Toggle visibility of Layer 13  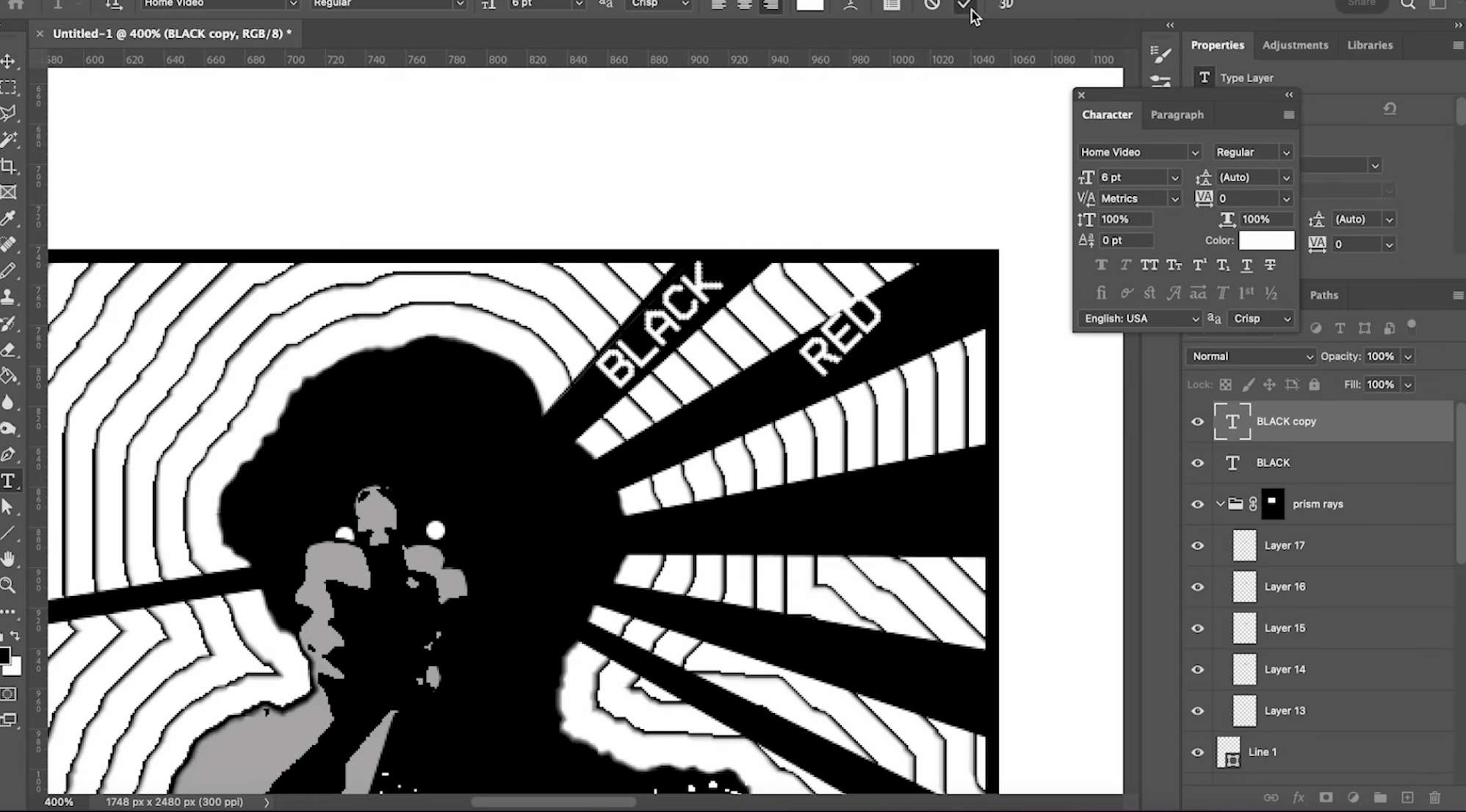[1197, 711]
